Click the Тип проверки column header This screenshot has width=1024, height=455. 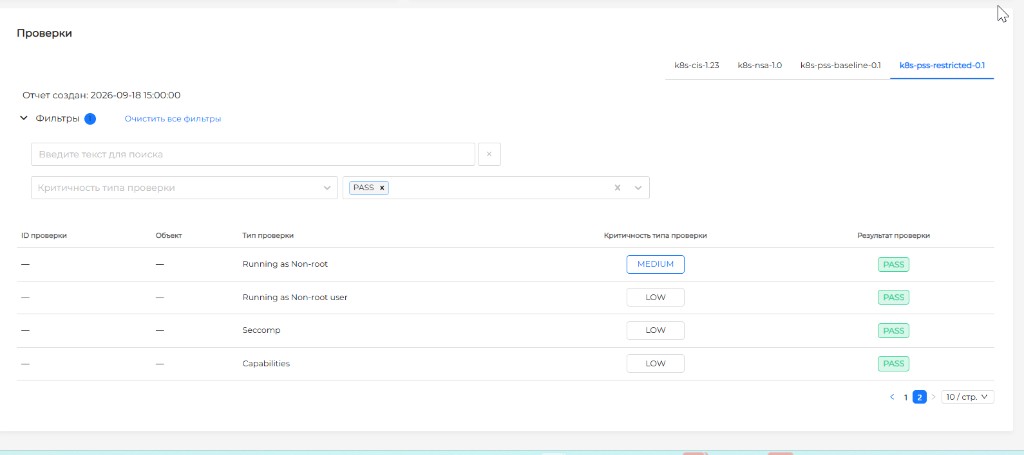pos(268,236)
